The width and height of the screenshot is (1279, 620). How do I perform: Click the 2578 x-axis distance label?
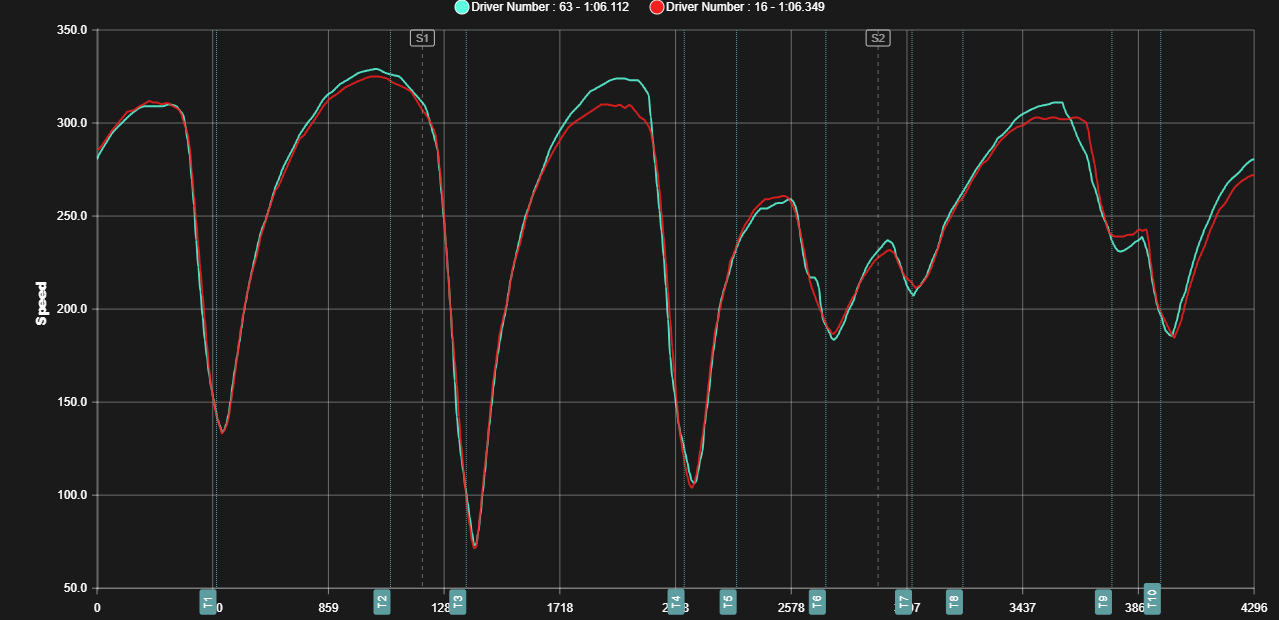tap(791, 607)
